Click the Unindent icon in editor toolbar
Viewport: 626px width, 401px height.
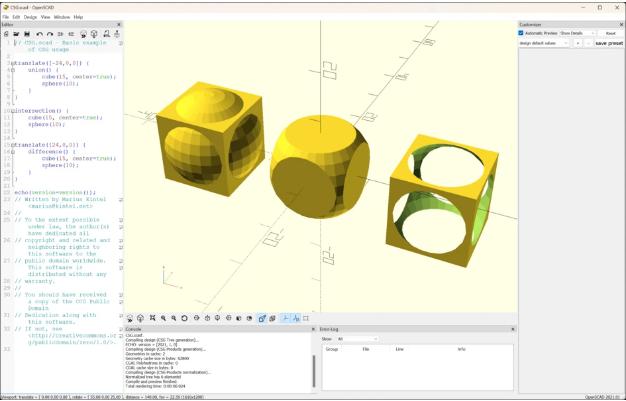pos(61,34)
